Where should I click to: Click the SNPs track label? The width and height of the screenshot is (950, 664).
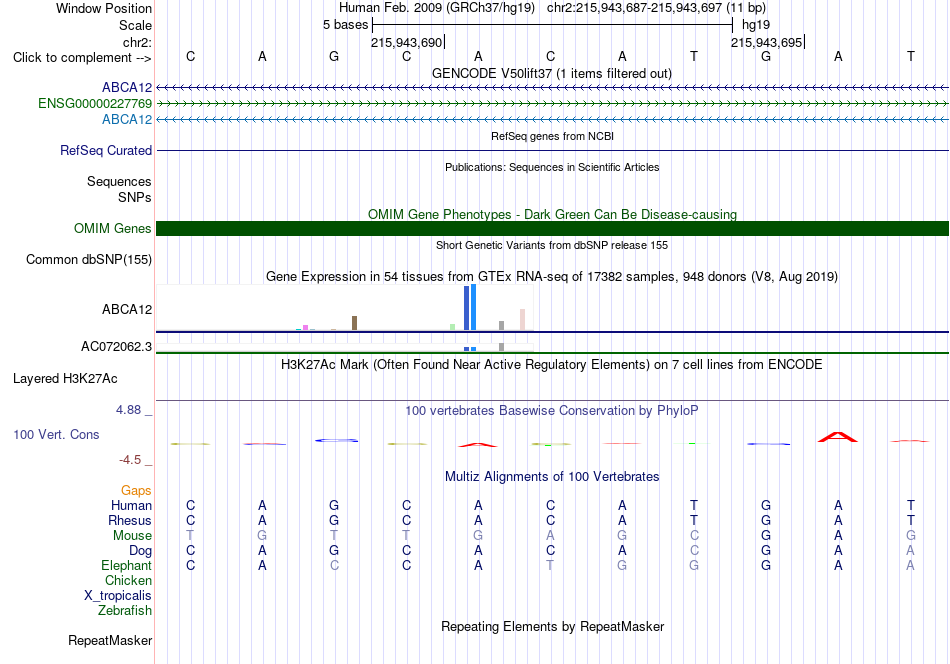click(x=135, y=198)
